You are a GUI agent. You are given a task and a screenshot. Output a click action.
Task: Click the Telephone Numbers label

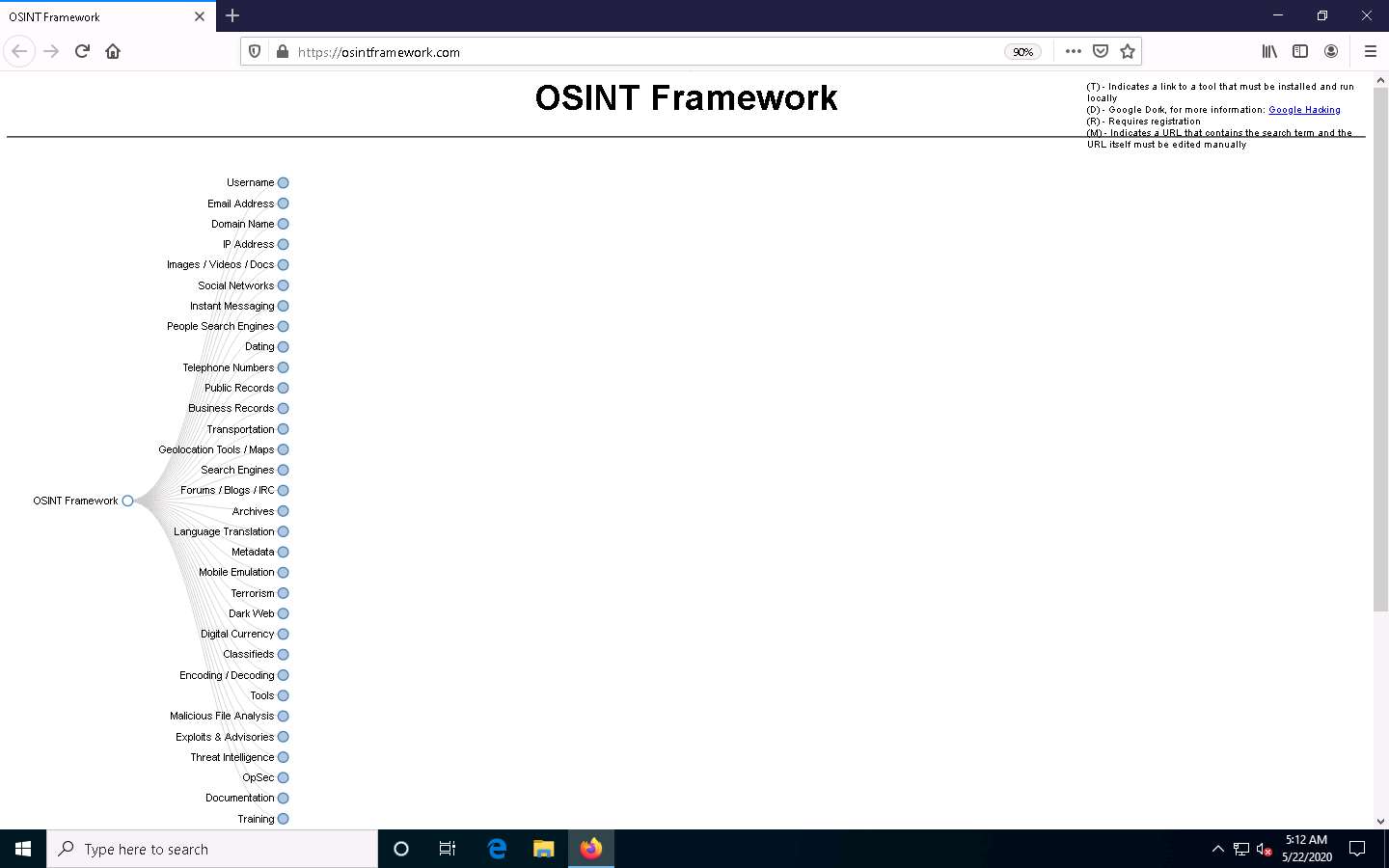[x=229, y=367]
